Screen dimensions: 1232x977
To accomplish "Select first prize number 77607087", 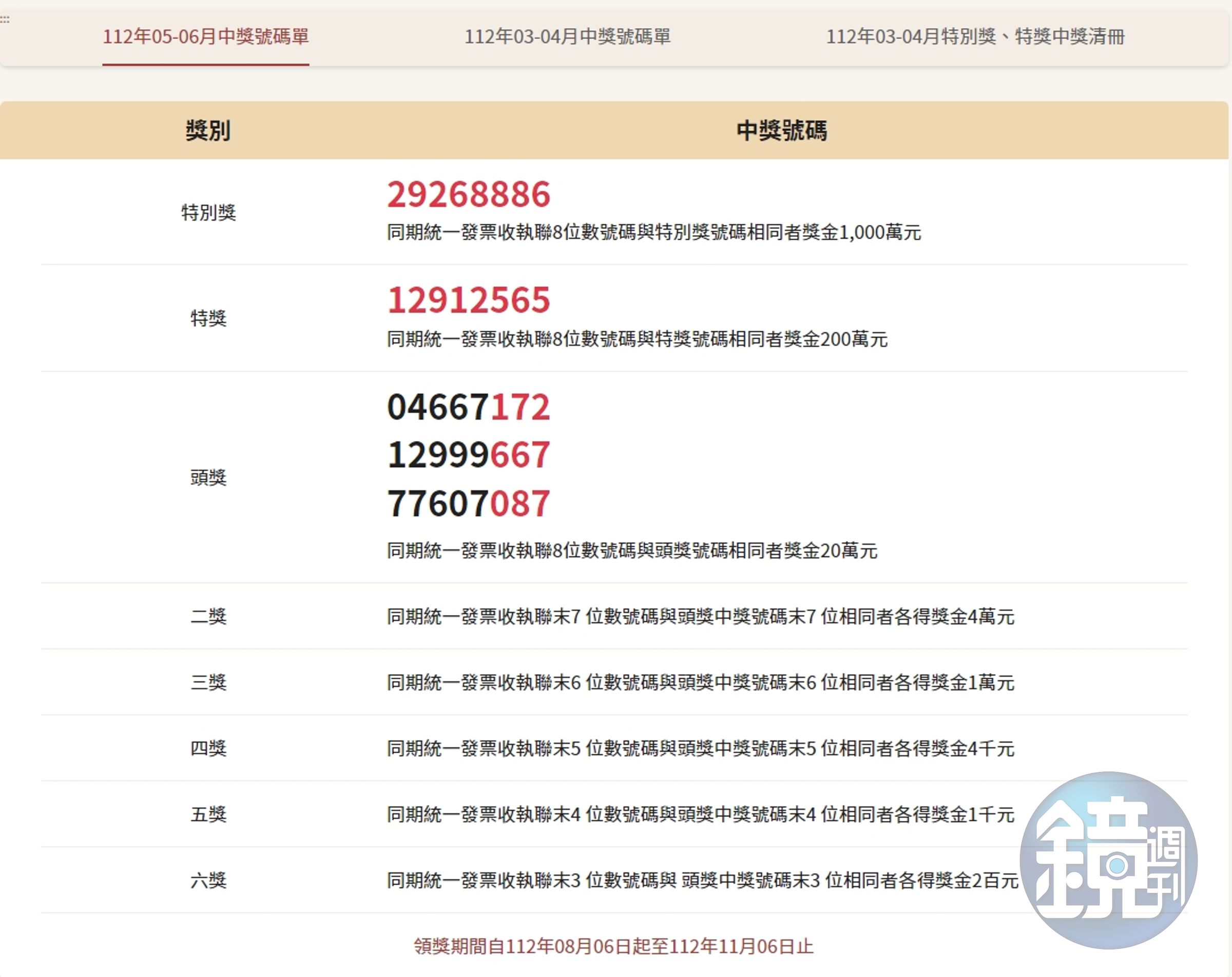I will tap(469, 504).
